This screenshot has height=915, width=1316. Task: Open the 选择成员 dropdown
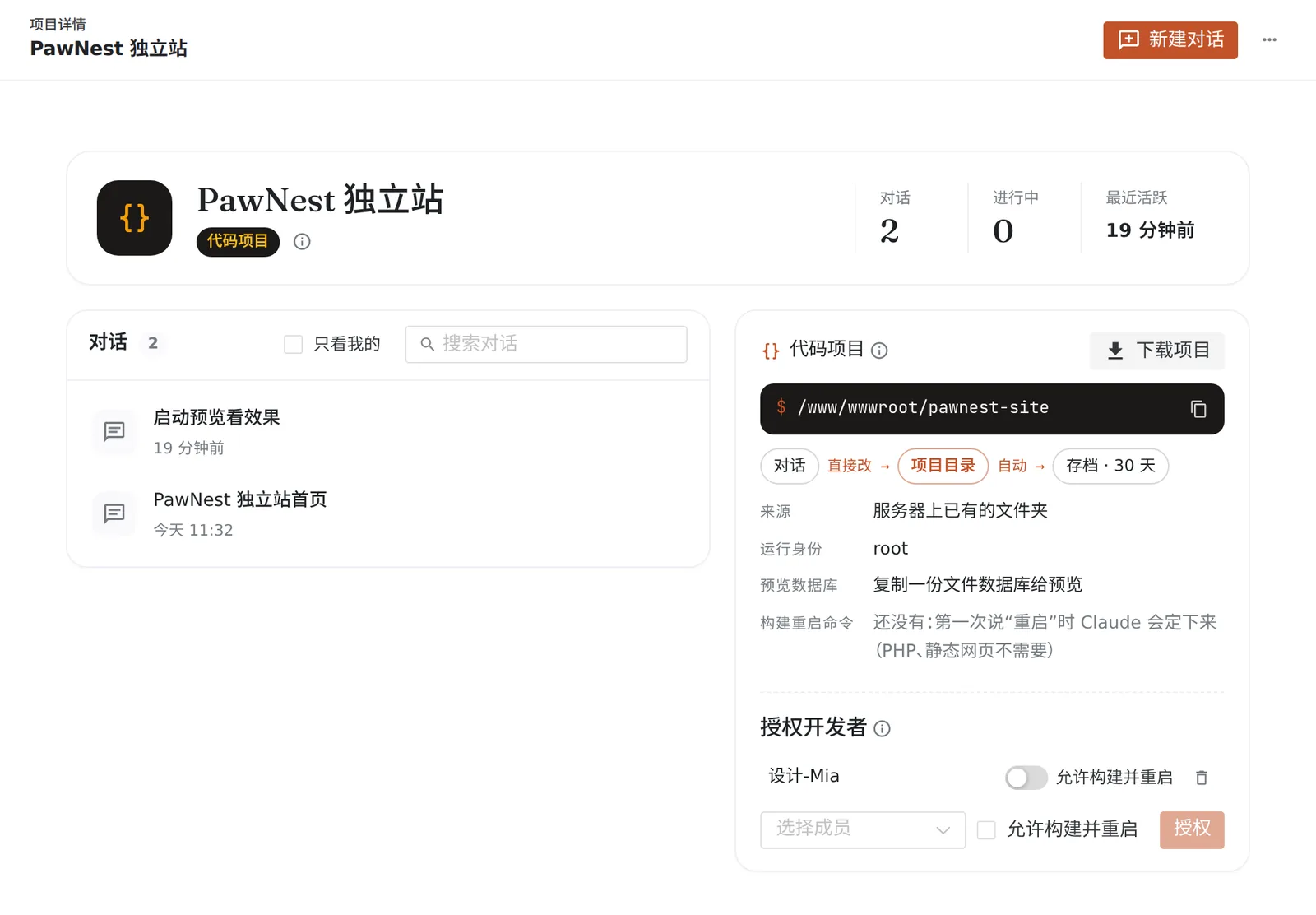863,829
